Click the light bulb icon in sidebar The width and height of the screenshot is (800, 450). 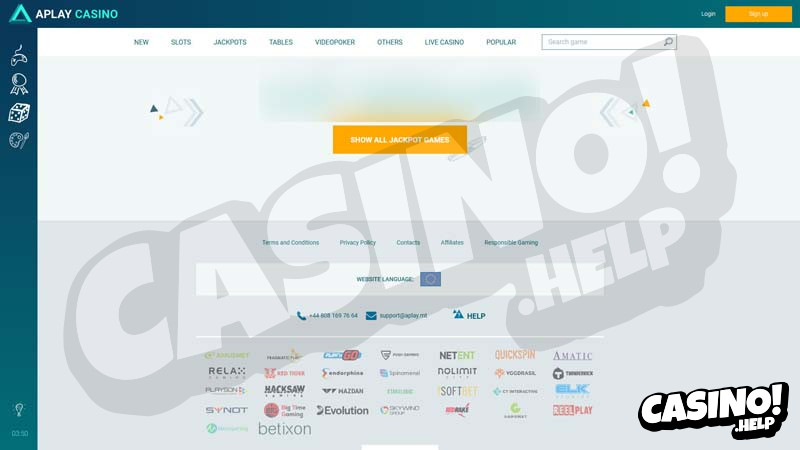19,409
